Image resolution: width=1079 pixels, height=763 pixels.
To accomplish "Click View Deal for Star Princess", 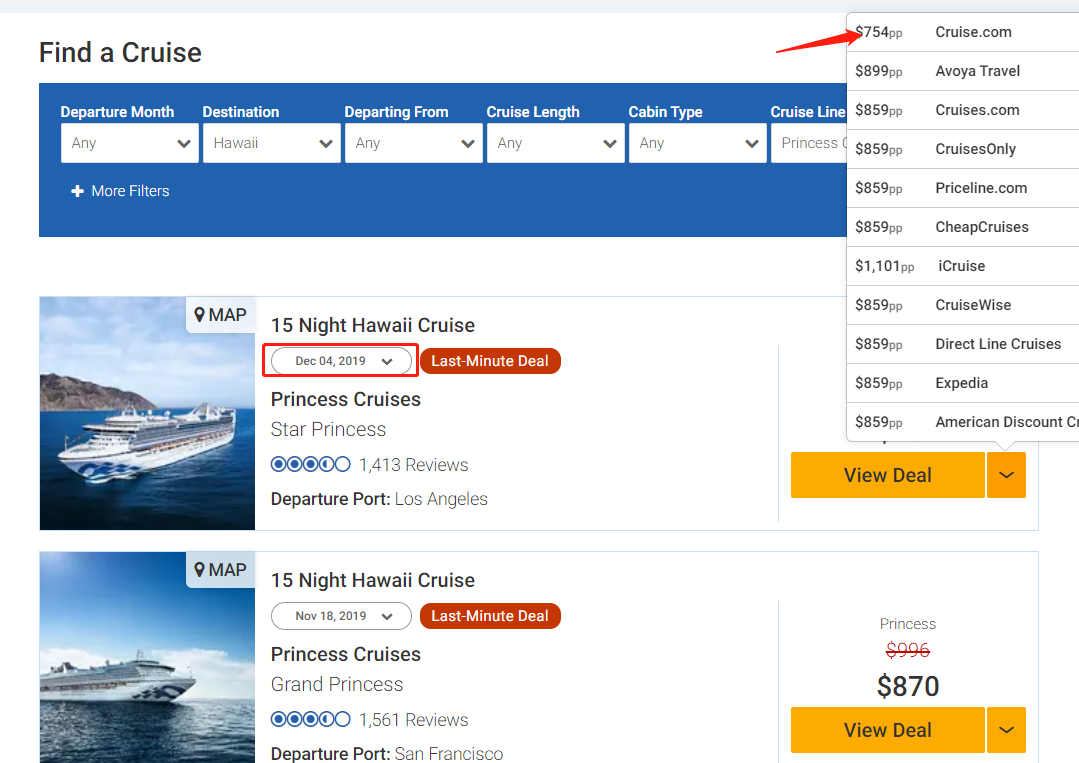I will point(887,475).
